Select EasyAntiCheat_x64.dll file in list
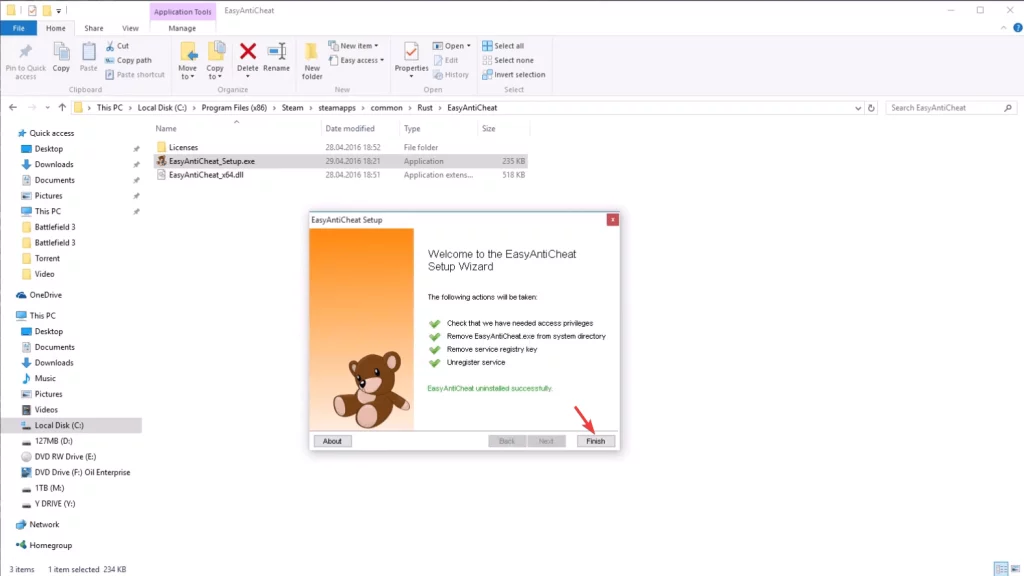The image size is (1024, 576). (x=206, y=174)
